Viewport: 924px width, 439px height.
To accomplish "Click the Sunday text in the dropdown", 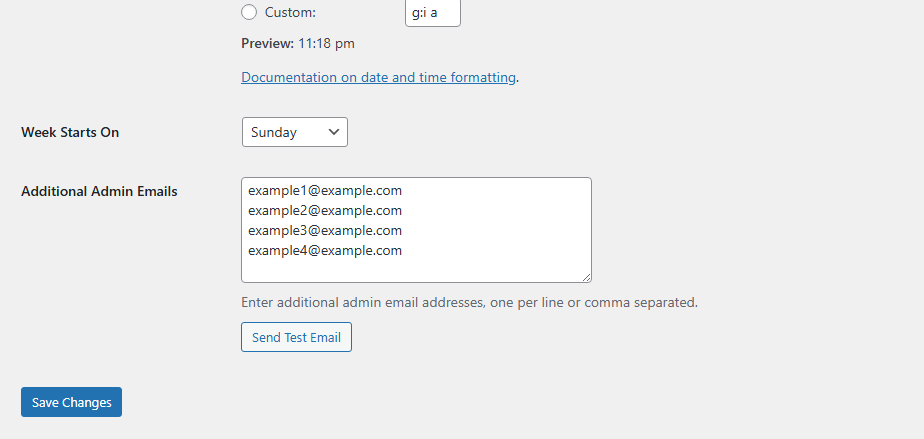I will click(x=274, y=132).
